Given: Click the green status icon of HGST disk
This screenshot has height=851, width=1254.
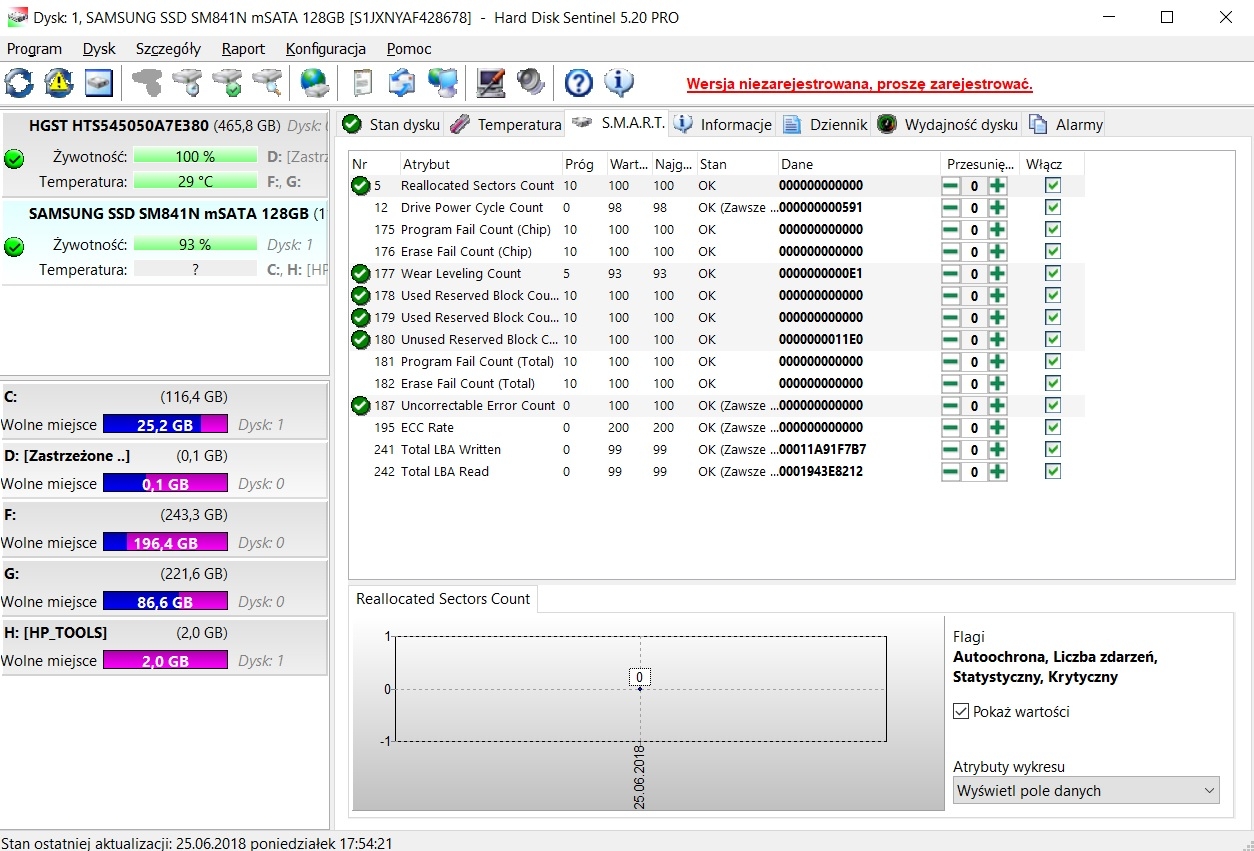Looking at the screenshot, I should (14, 158).
